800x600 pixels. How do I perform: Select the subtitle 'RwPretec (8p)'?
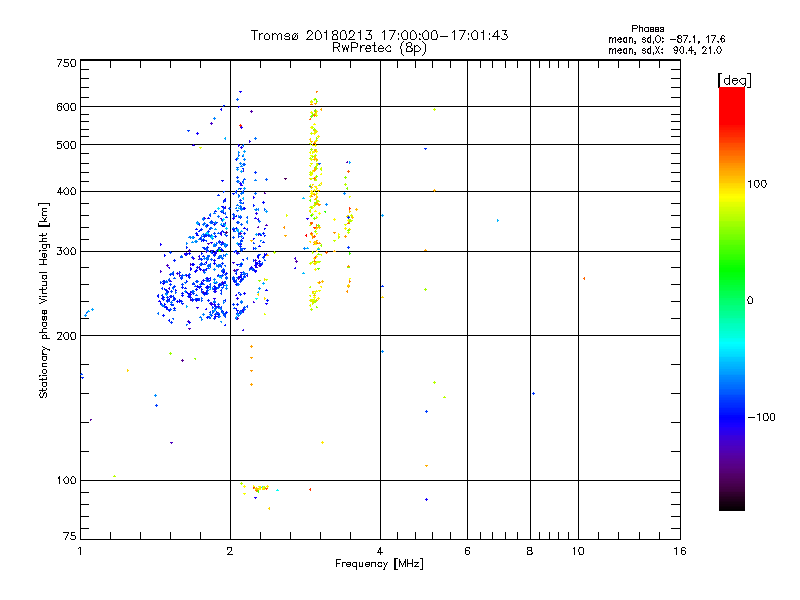click(379, 48)
